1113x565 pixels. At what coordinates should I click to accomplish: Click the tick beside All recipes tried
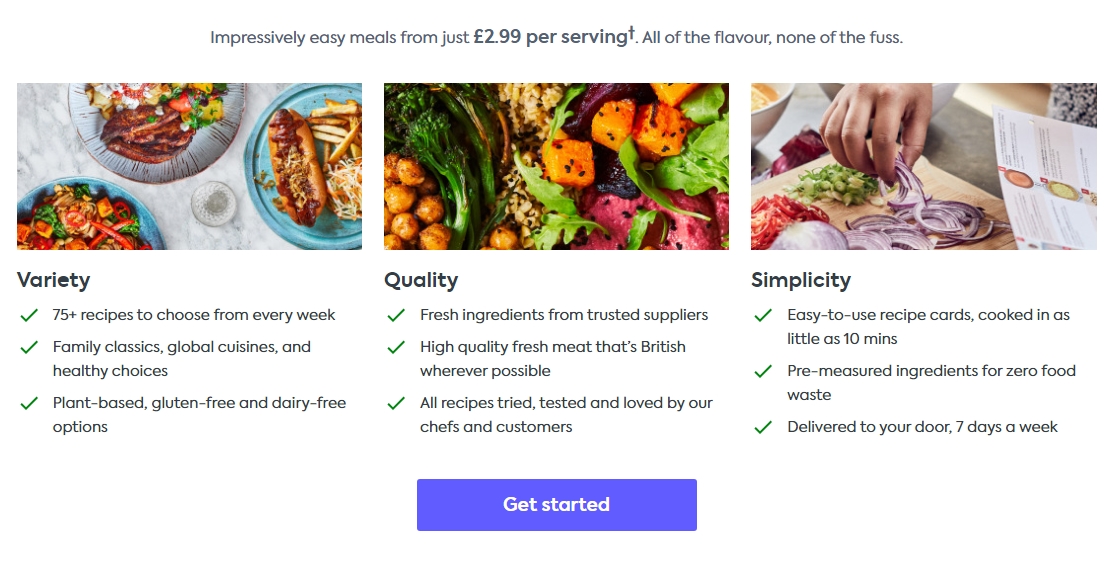pyautogui.click(x=396, y=403)
